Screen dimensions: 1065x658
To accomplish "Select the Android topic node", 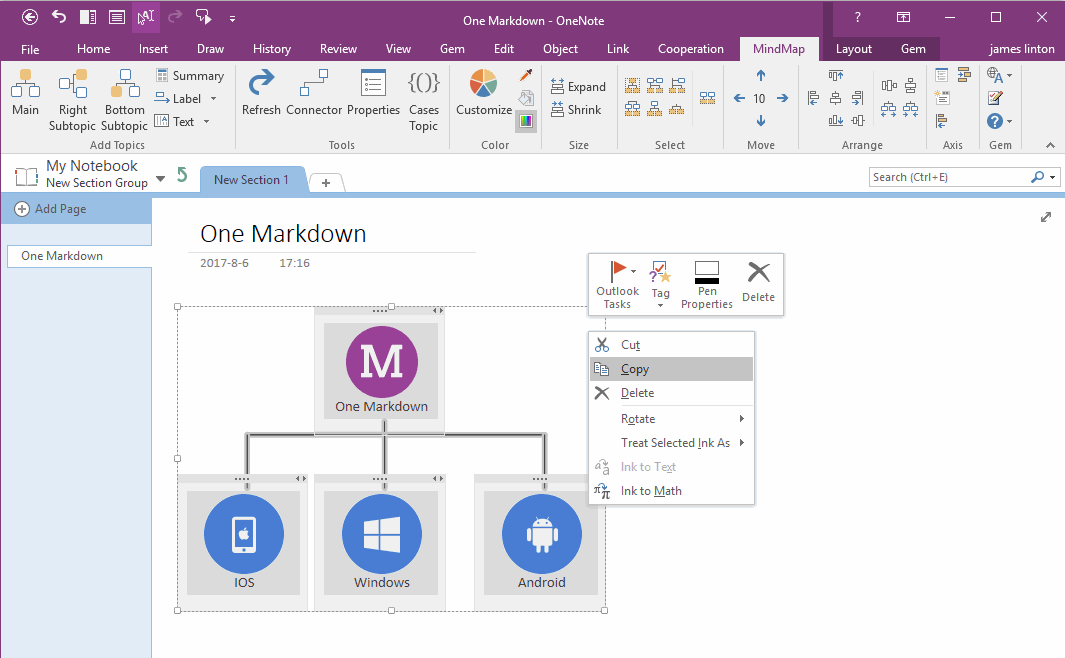I will [x=541, y=543].
